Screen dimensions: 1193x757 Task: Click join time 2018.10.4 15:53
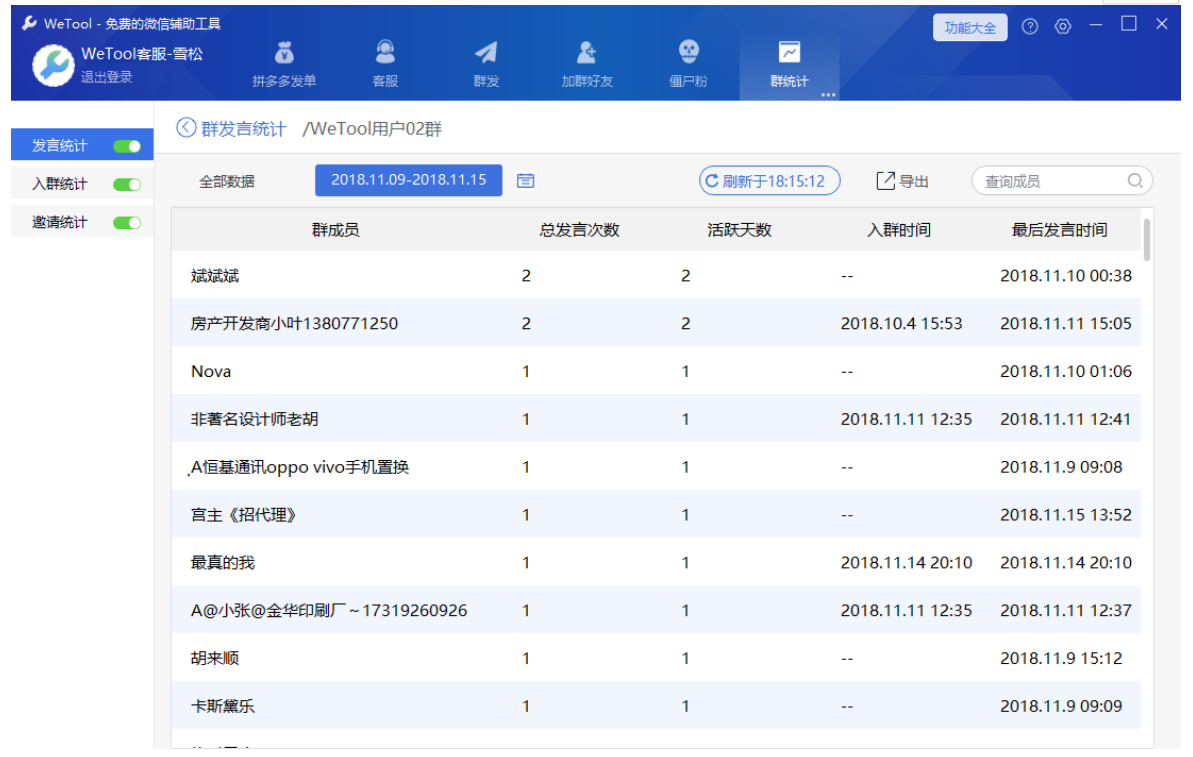[901, 323]
